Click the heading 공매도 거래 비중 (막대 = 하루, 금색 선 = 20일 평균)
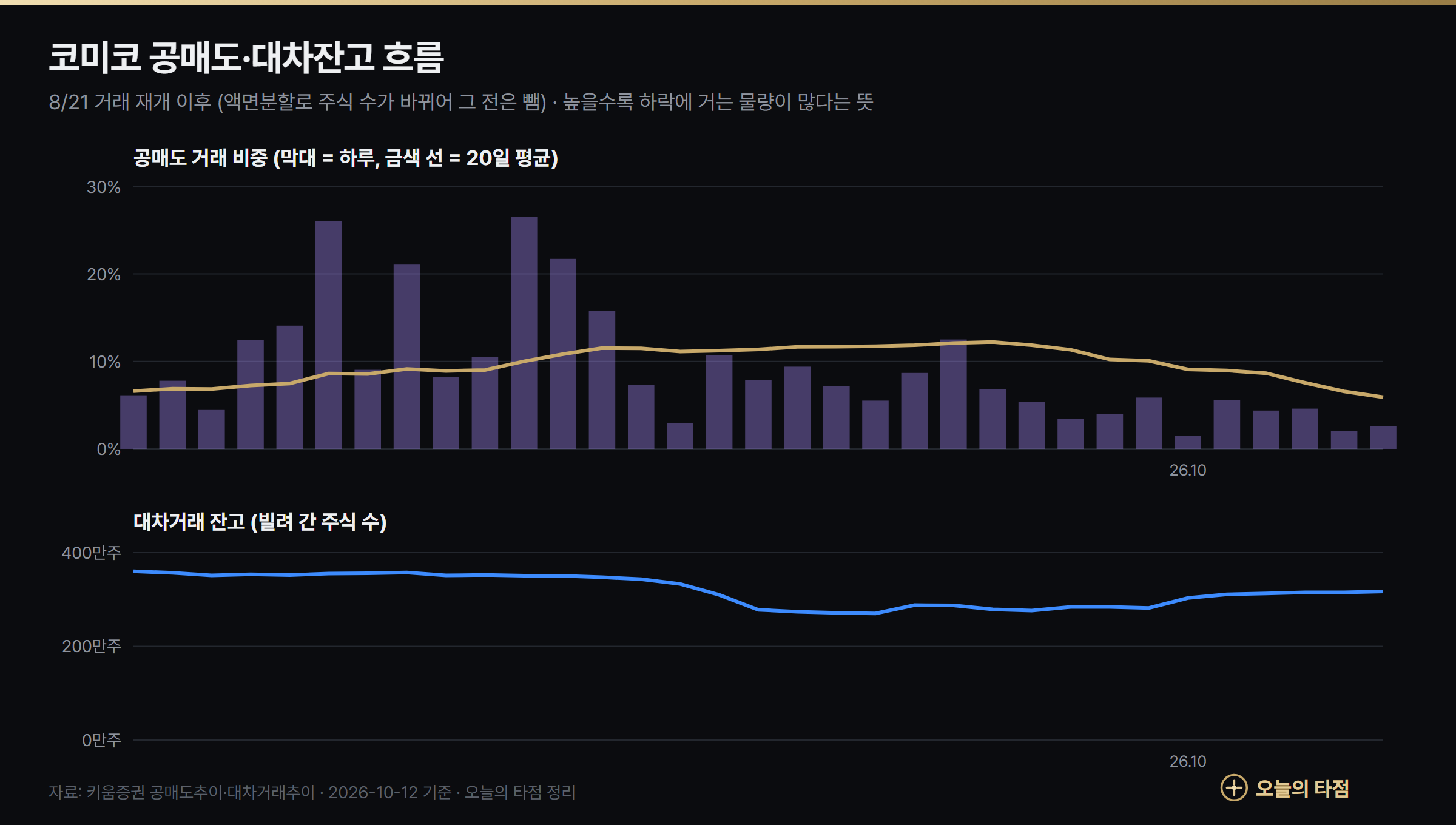This screenshot has width=1456, height=825. click(346, 158)
